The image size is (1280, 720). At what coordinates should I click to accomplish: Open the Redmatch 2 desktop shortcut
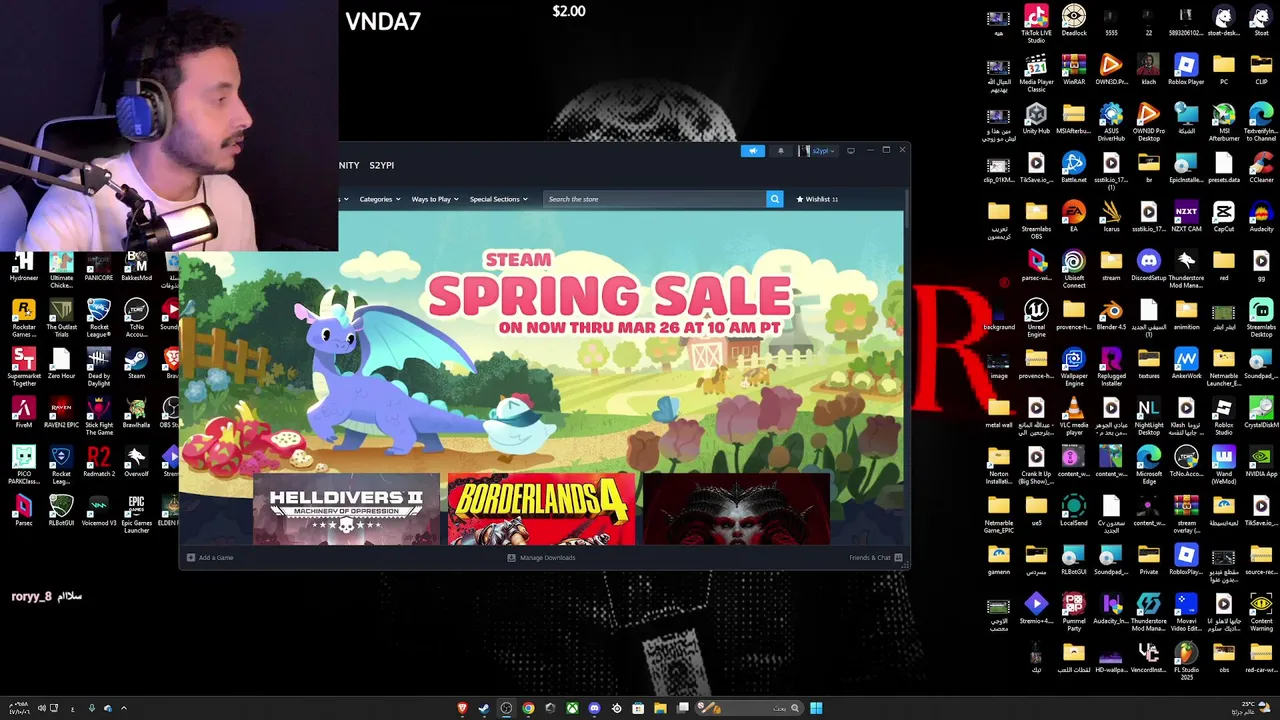tap(98, 462)
